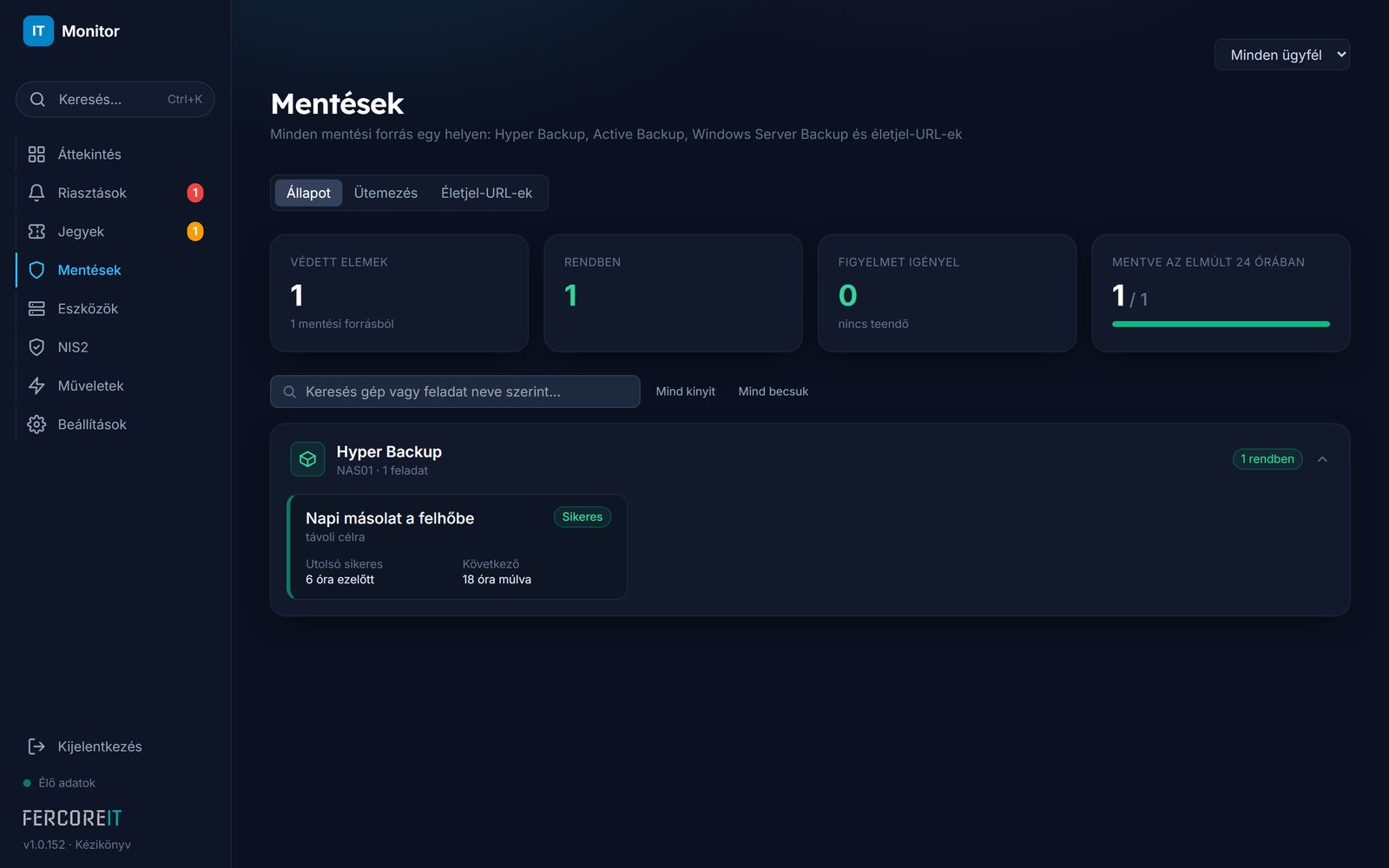Click the 6 óra ezelőtt last success value
Screen dimensions: 1389x868
(x=340, y=580)
